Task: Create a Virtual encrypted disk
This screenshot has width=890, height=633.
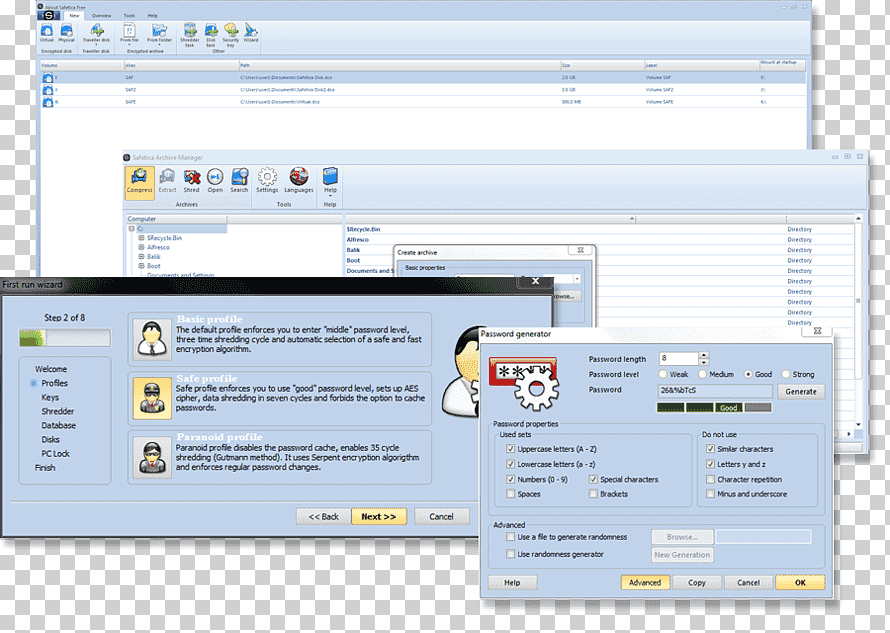Action: (x=47, y=33)
